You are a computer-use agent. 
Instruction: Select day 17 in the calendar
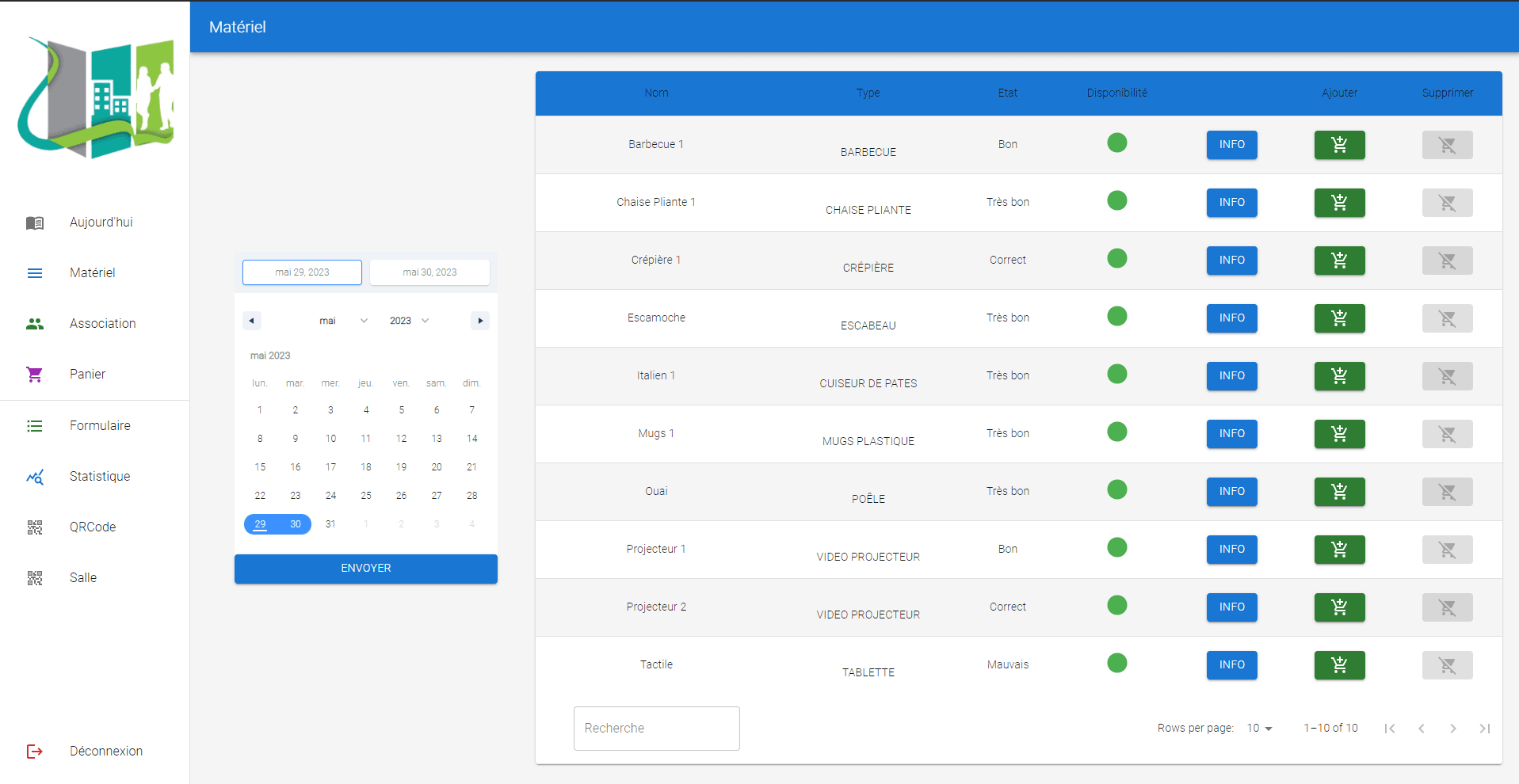click(x=330, y=467)
